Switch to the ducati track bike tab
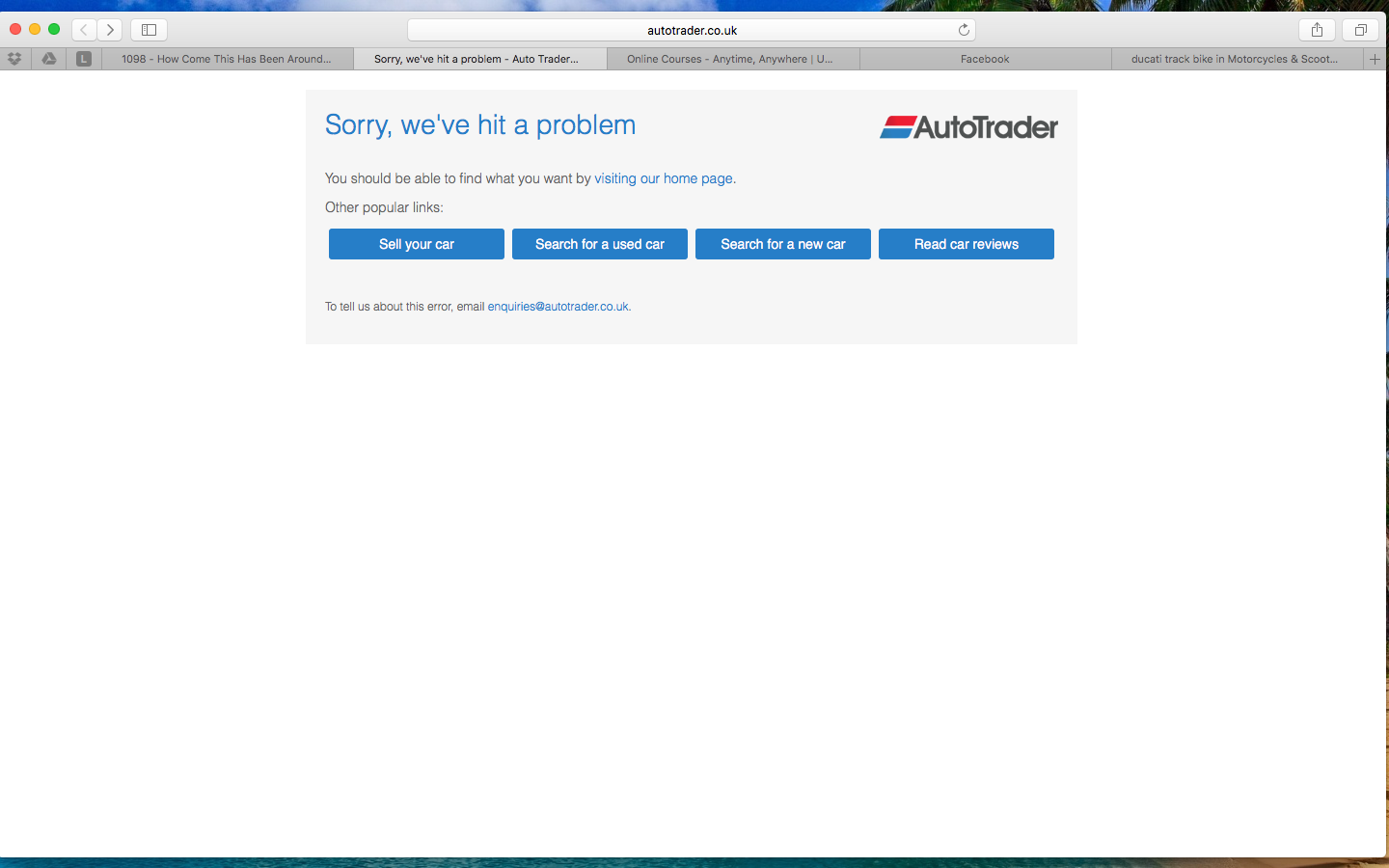1389x868 pixels. pos(1234,59)
